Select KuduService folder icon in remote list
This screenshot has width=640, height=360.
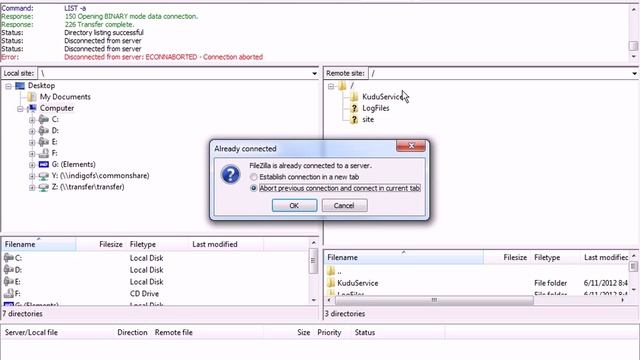[x=331, y=282]
